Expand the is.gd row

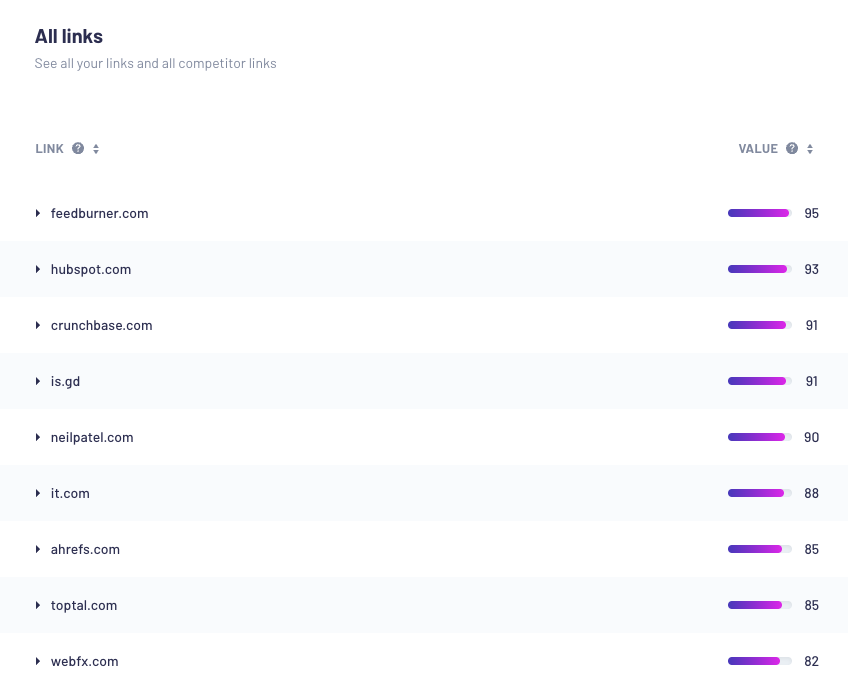coord(38,381)
